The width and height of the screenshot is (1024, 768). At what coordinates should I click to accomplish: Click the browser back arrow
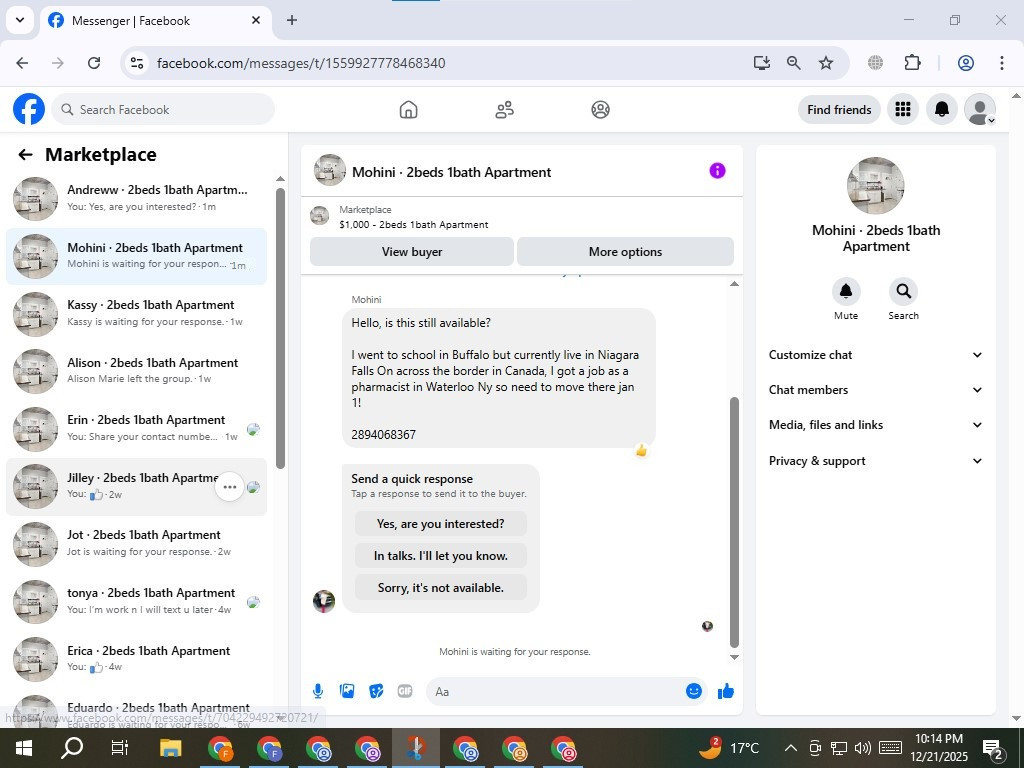pos(22,63)
